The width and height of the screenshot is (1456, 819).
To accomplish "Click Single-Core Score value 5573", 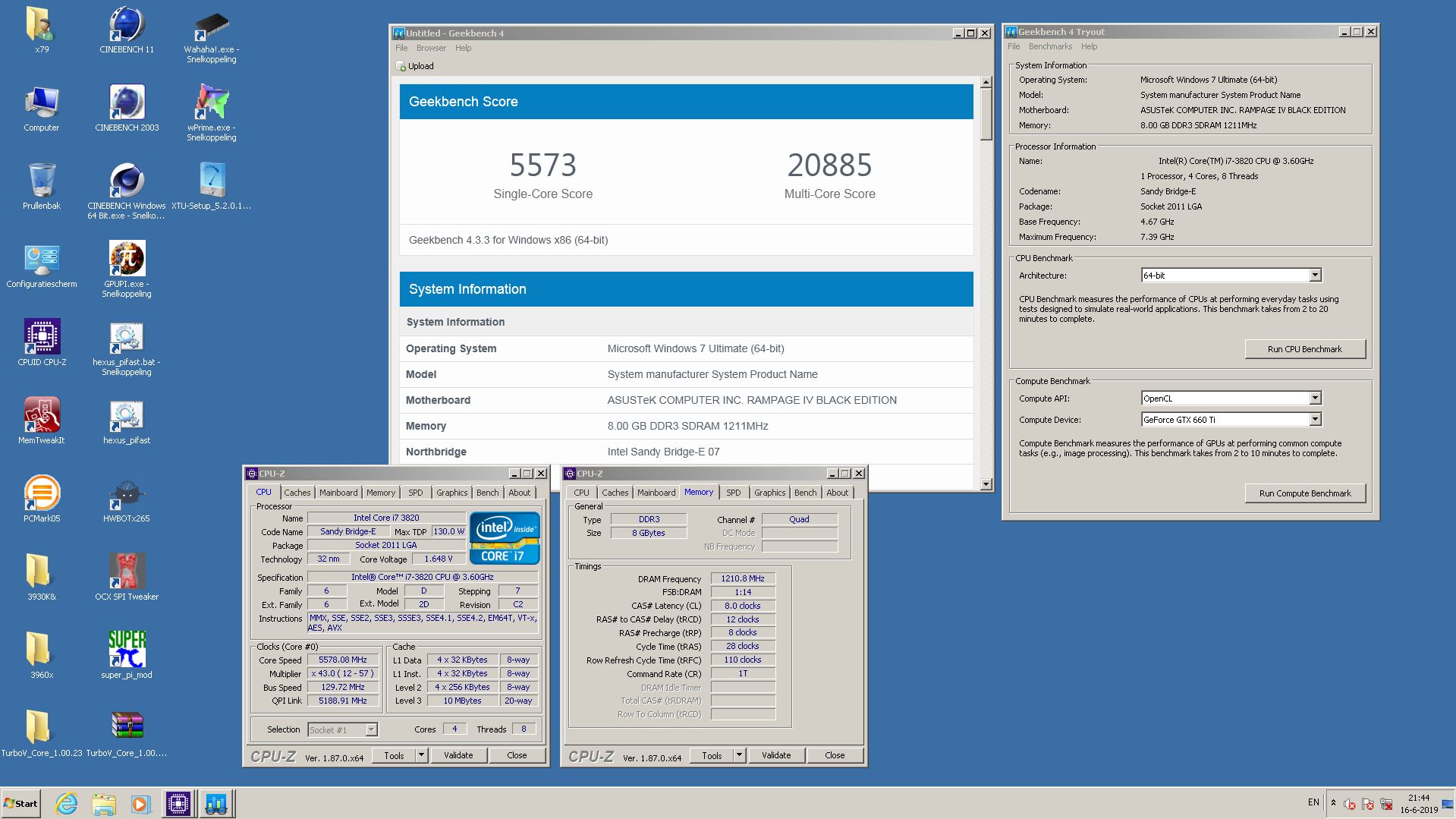I will coord(542,165).
